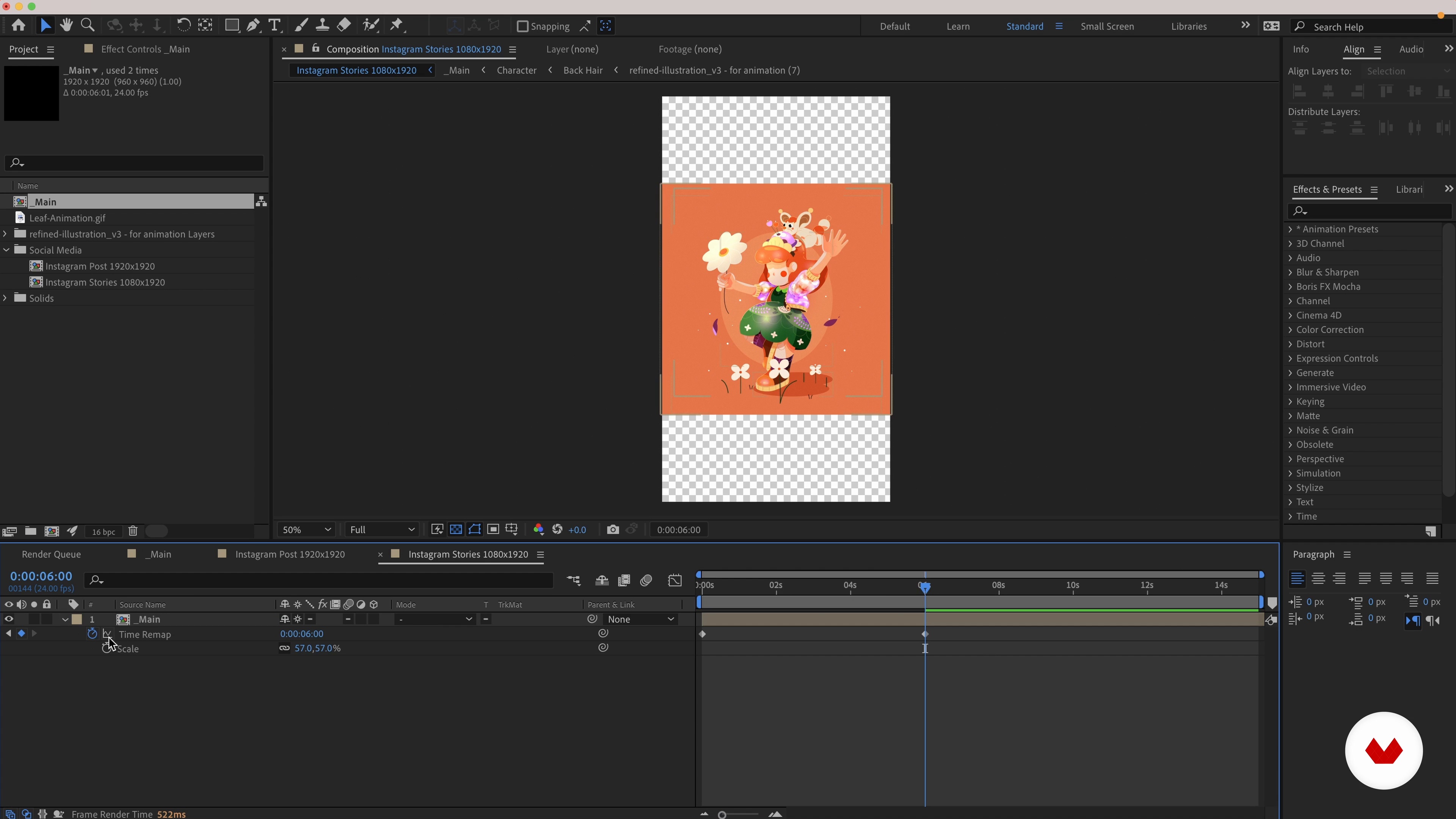Click the snapshot camera icon
Screen dimensions: 1456x819
613,530
